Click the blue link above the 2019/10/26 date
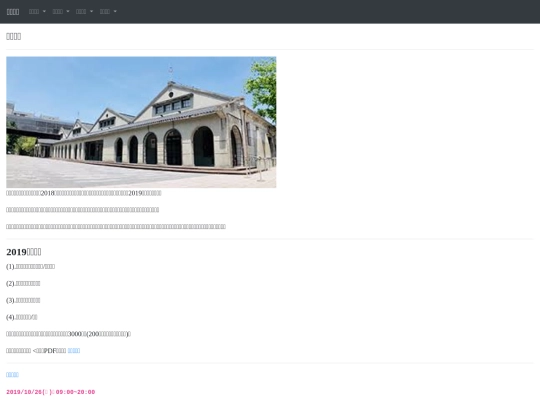The height and width of the screenshot is (405, 540). click(12, 375)
